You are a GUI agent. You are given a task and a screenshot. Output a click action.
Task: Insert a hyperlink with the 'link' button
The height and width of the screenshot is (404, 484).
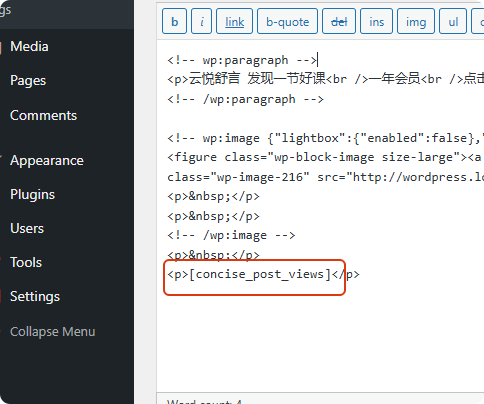[x=234, y=22]
